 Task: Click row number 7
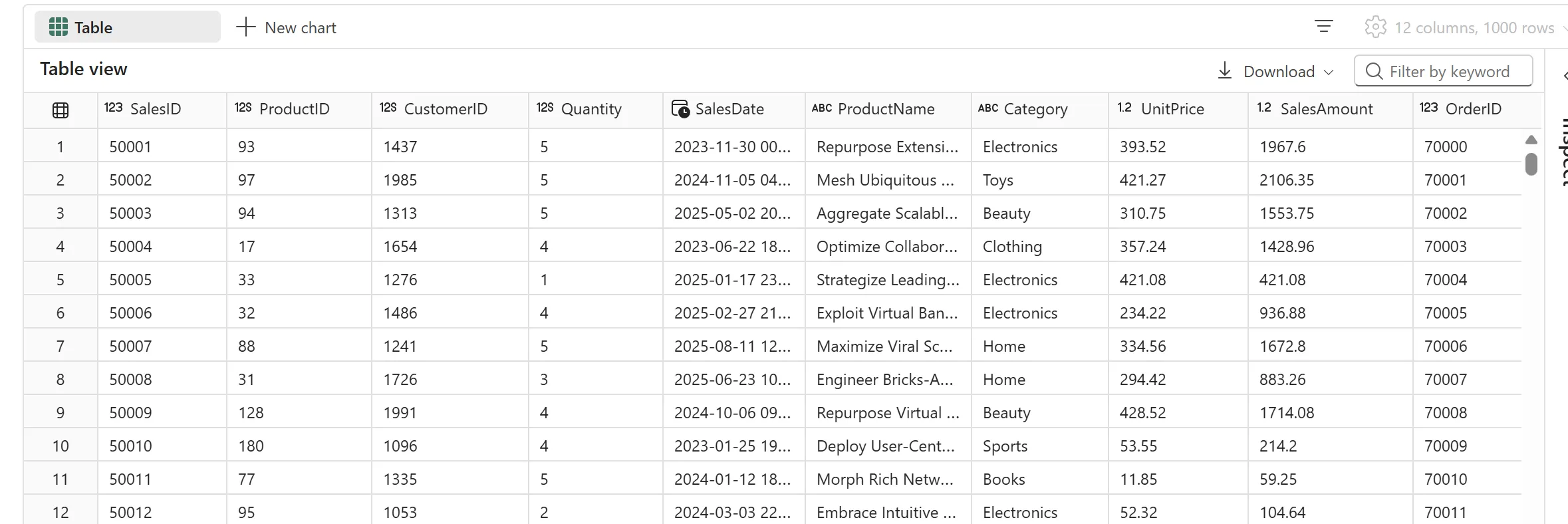point(61,346)
